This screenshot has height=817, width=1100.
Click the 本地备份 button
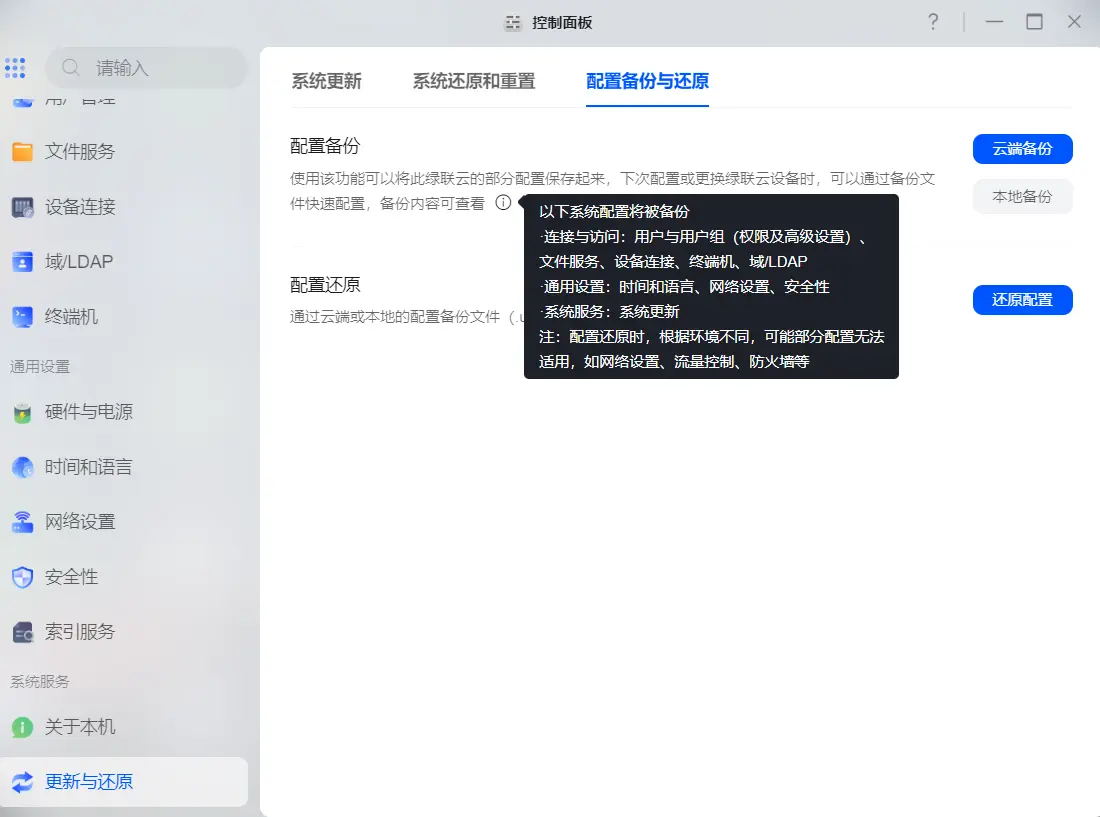[x=1022, y=197]
